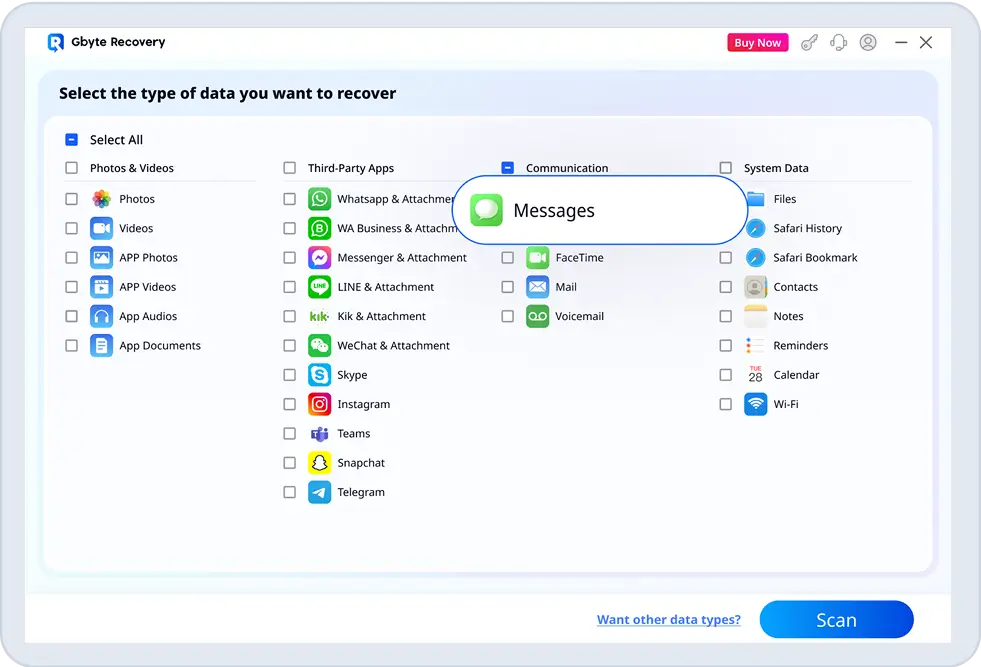The image size is (981, 667).
Task: Click the Photos app icon
Action: (101, 199)
